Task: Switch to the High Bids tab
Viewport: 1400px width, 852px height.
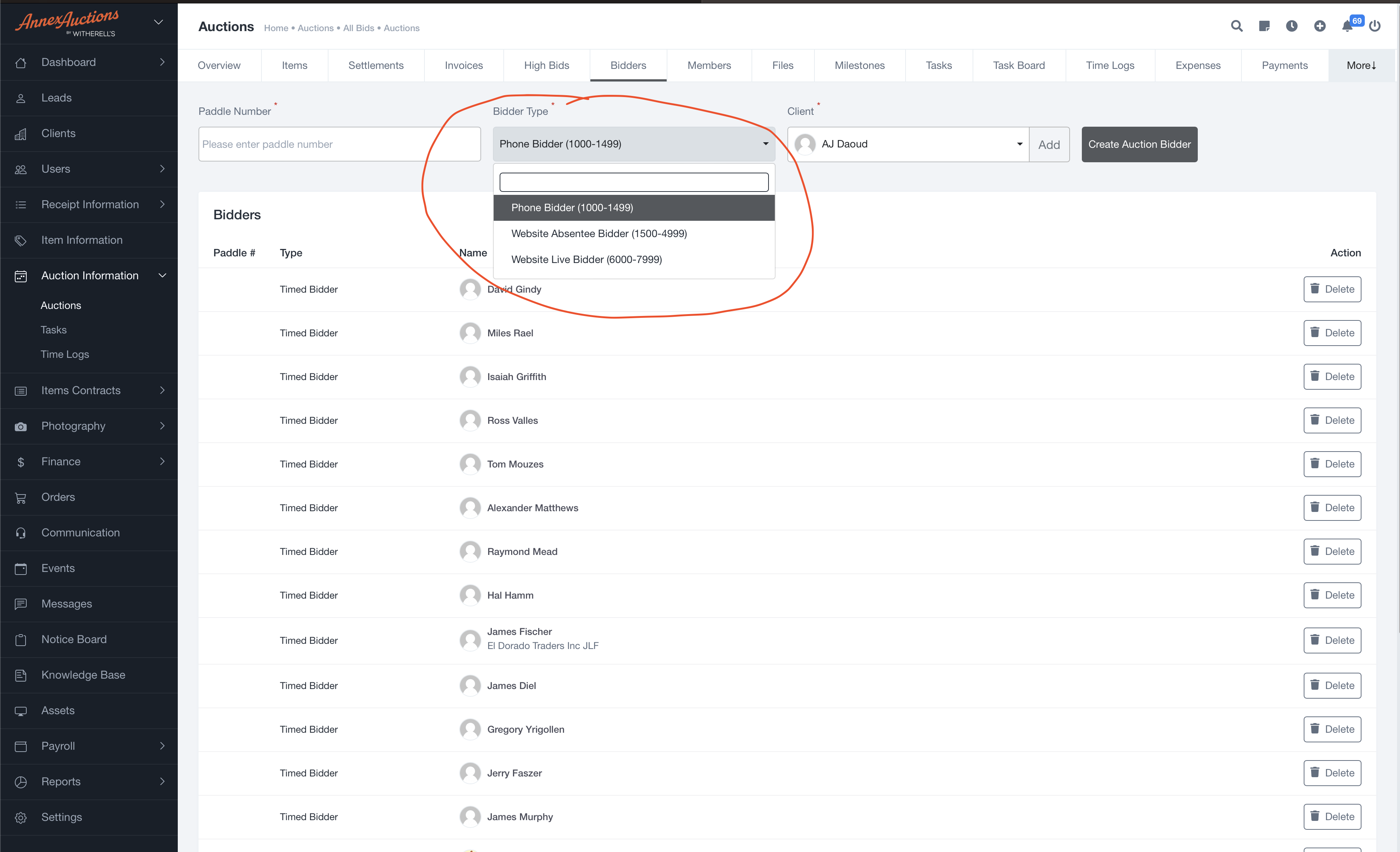Action: click(x=546, y=65)
